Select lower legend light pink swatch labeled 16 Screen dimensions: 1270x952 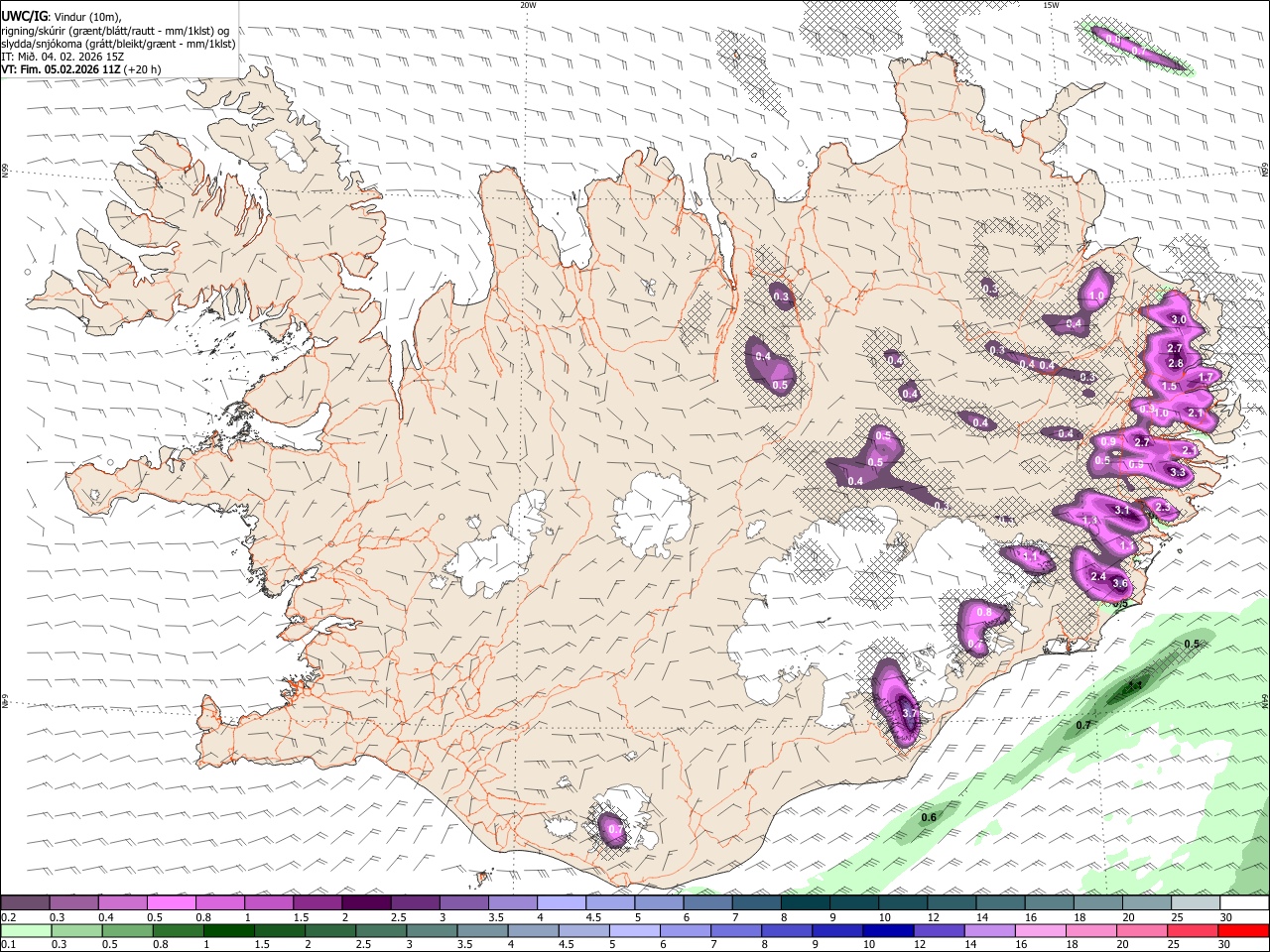point(1041,930)
